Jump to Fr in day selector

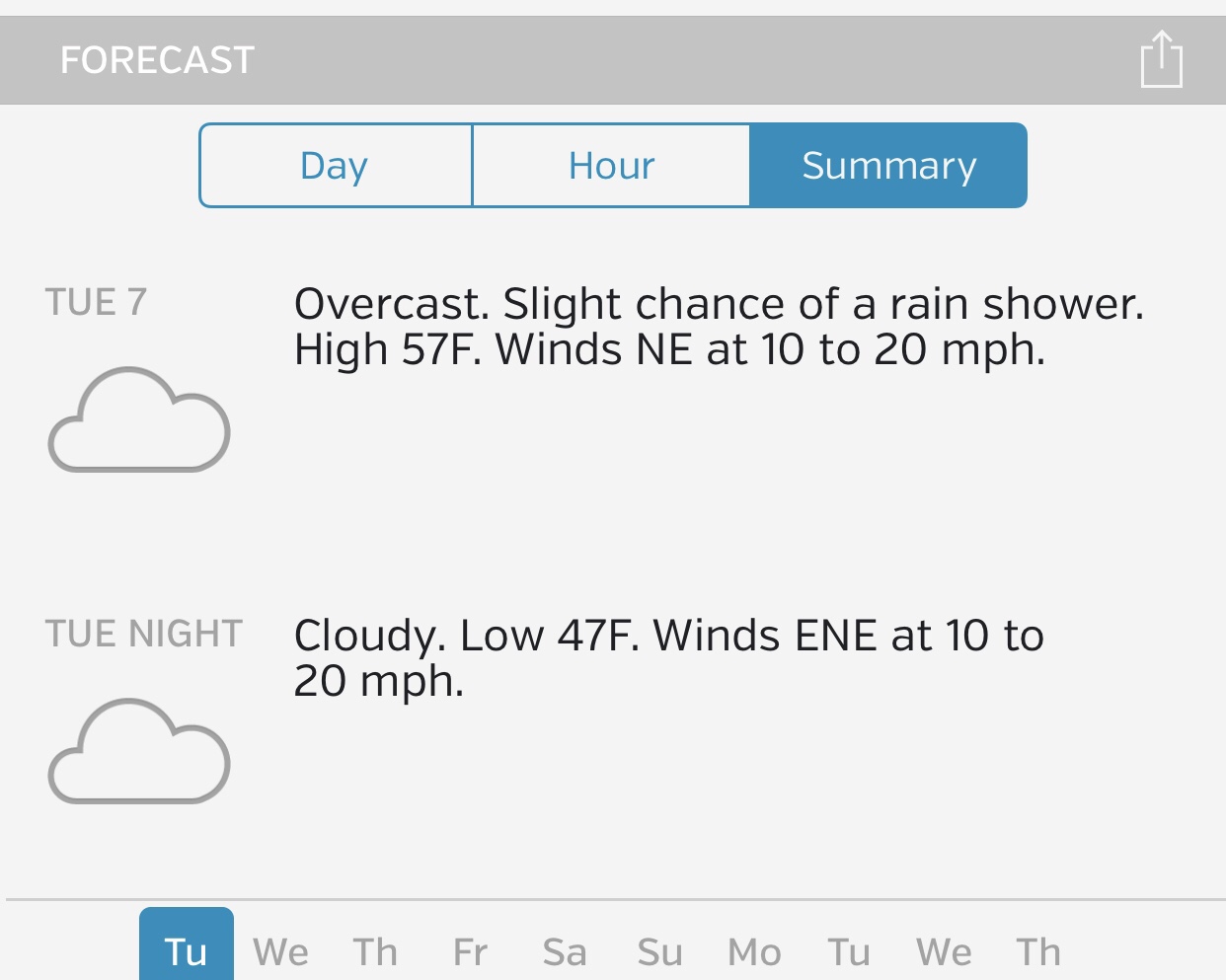(470, 952)
